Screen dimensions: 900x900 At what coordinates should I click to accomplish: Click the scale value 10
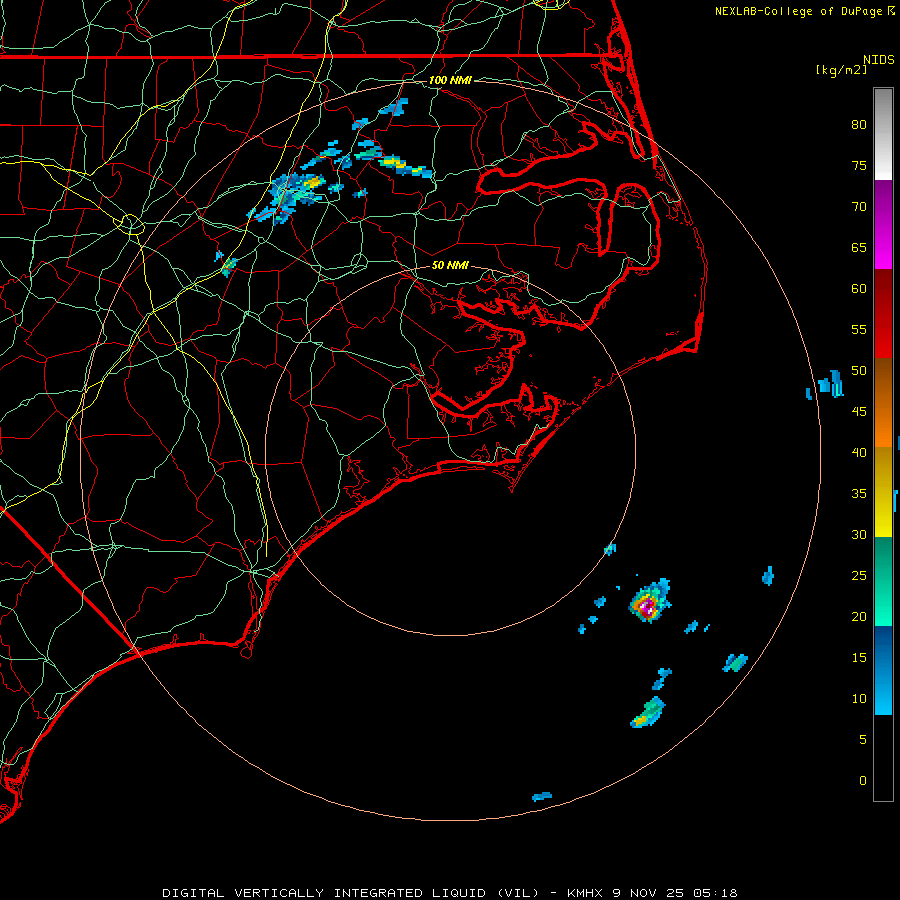pyautogui.click(x=859, y=699)
